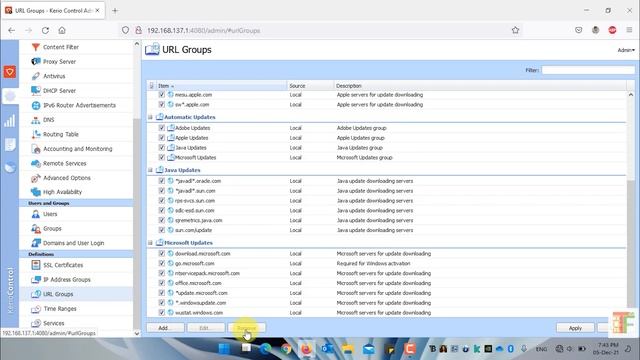Open DNS configuration
The width and height of the screenshot is (640, 360).
pos(49,120)
